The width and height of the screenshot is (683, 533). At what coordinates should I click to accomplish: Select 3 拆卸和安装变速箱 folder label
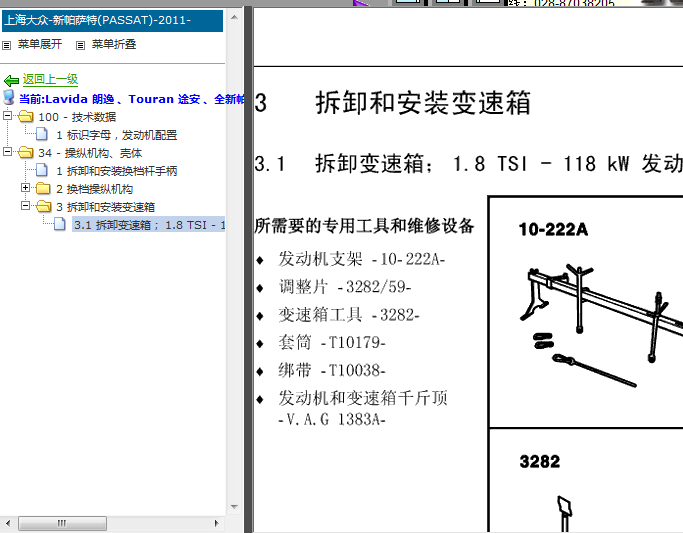coord(105,207)
